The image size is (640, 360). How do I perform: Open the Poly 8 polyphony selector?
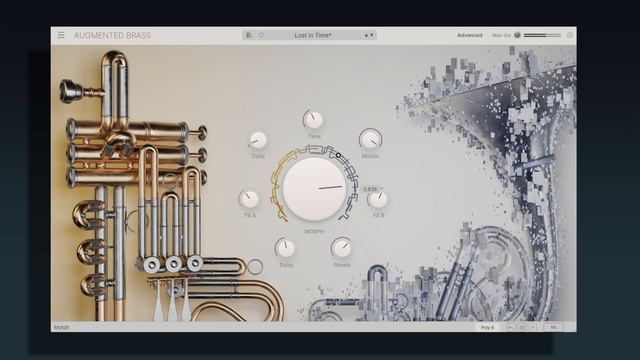tap(487, 327)
